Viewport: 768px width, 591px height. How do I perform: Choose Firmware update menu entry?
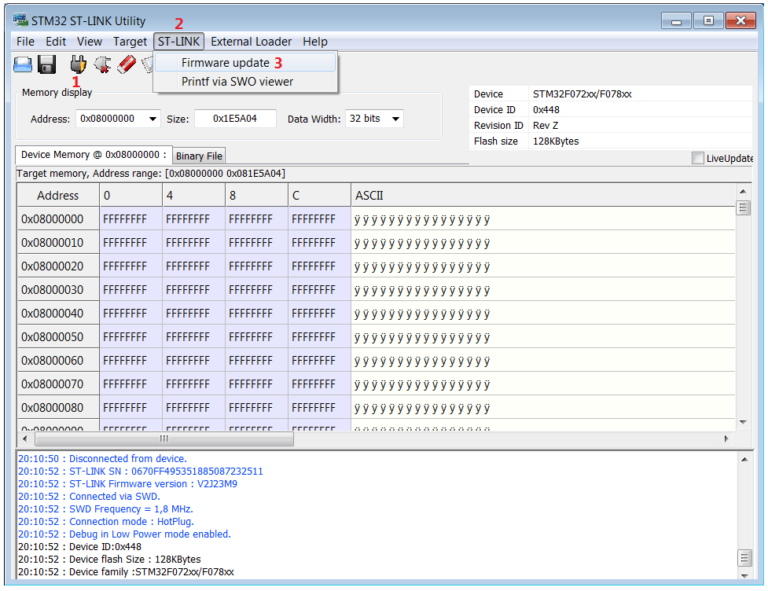245,63
